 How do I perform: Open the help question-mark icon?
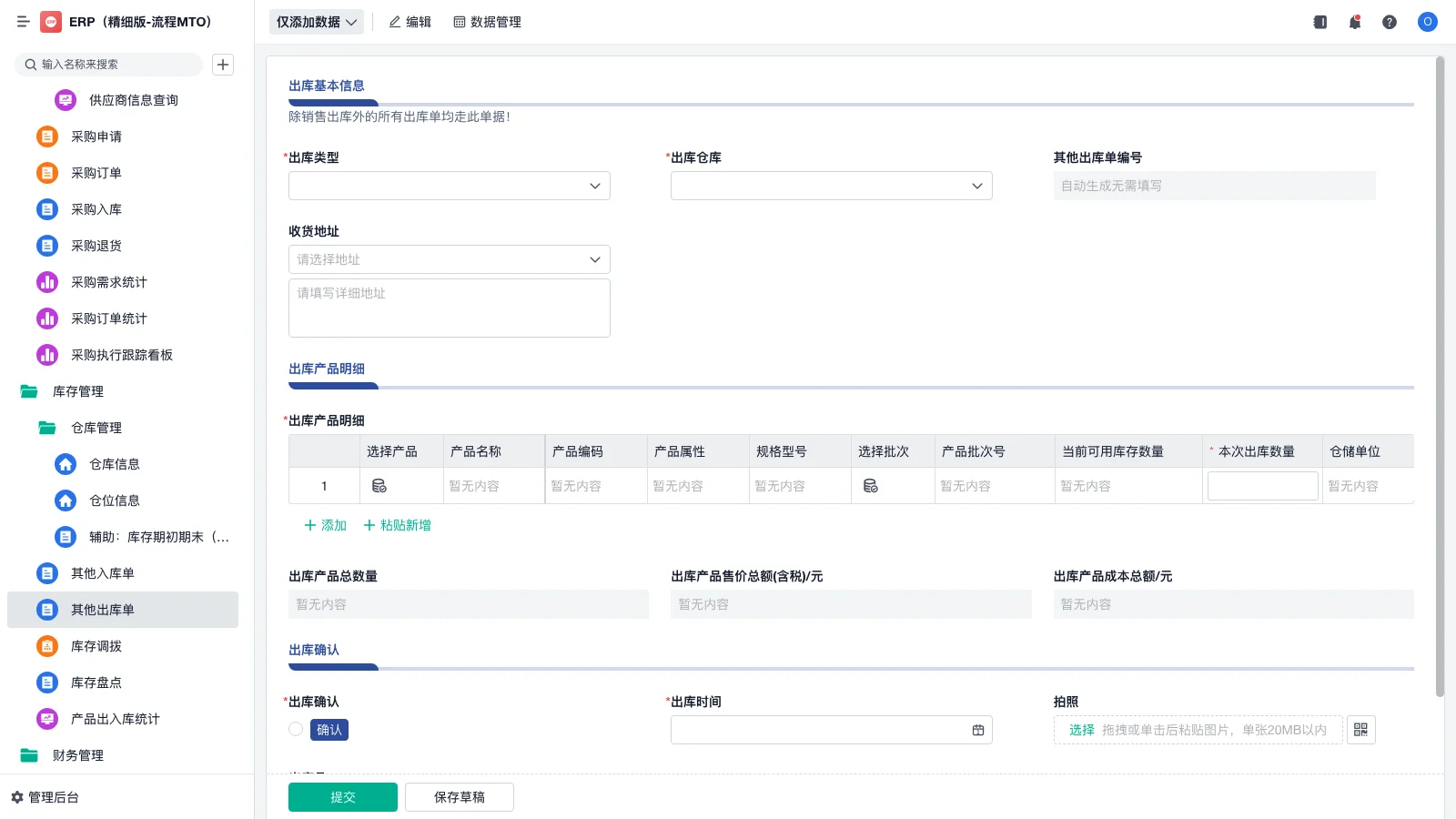1390,22
